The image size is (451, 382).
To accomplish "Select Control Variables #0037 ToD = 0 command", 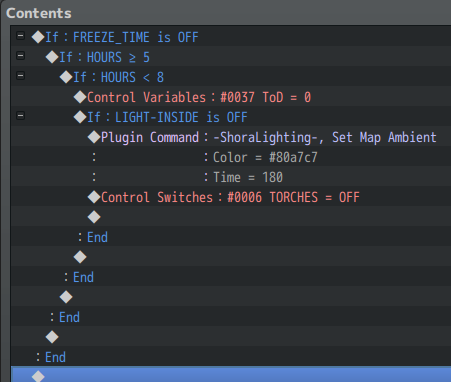I will [x=231, y=96].
